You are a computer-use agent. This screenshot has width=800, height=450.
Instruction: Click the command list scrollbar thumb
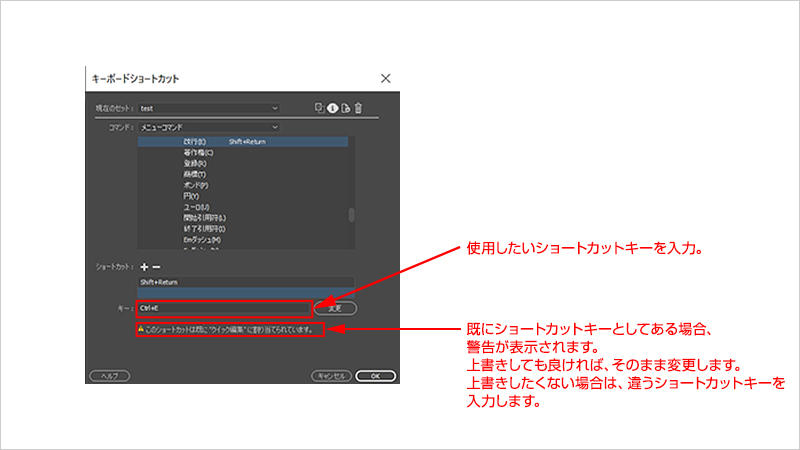352,215
